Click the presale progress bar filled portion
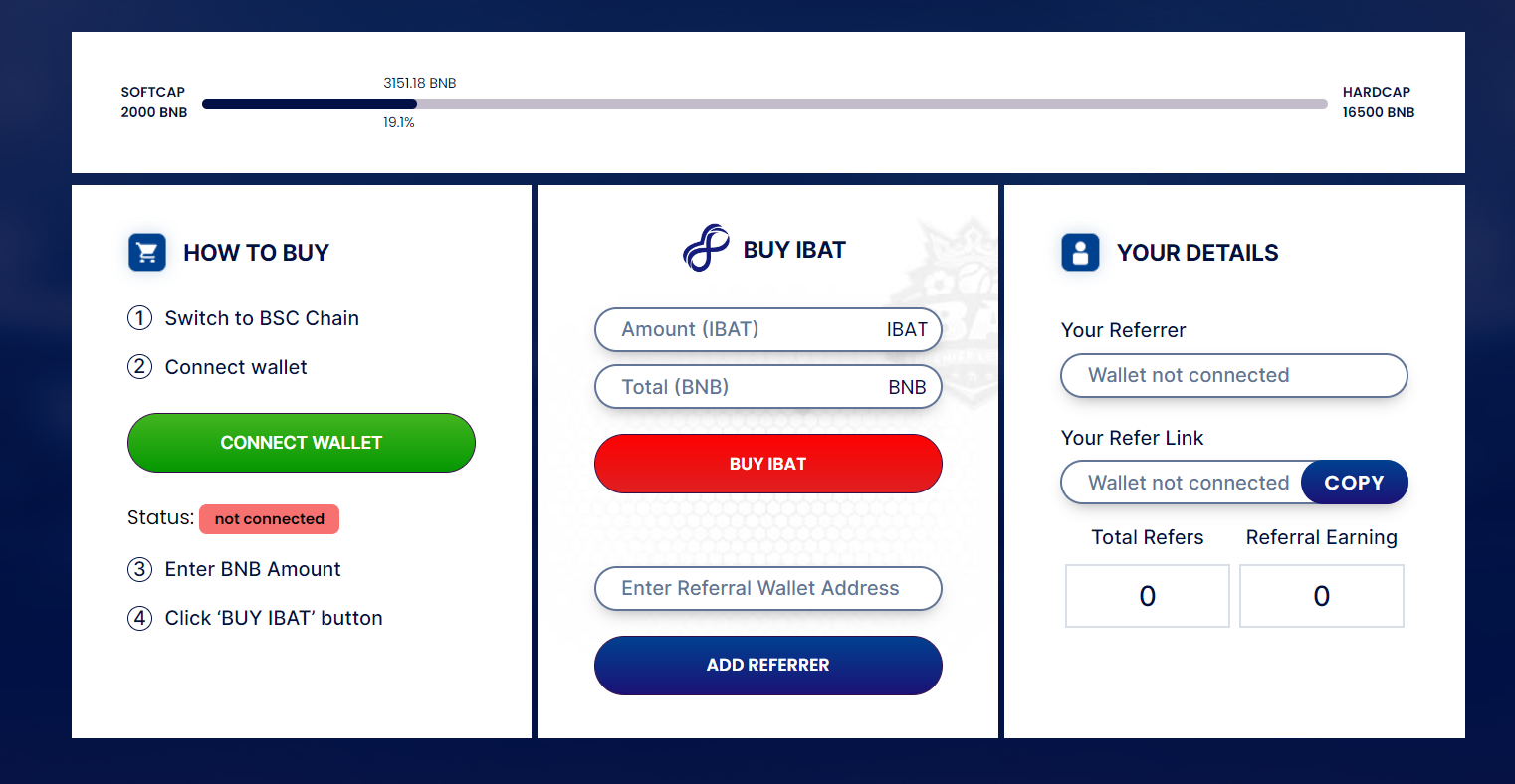1515x784 pixels. point(310,104)
